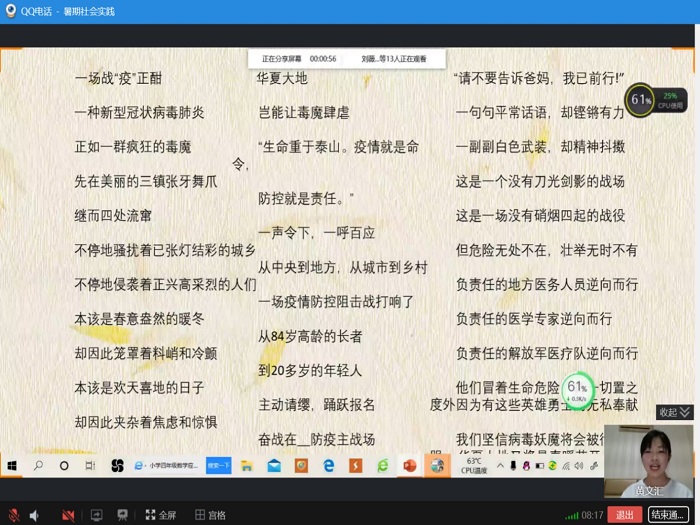Open the Mail app on the taskbar

pyautogui.click(x=274, y=466)
